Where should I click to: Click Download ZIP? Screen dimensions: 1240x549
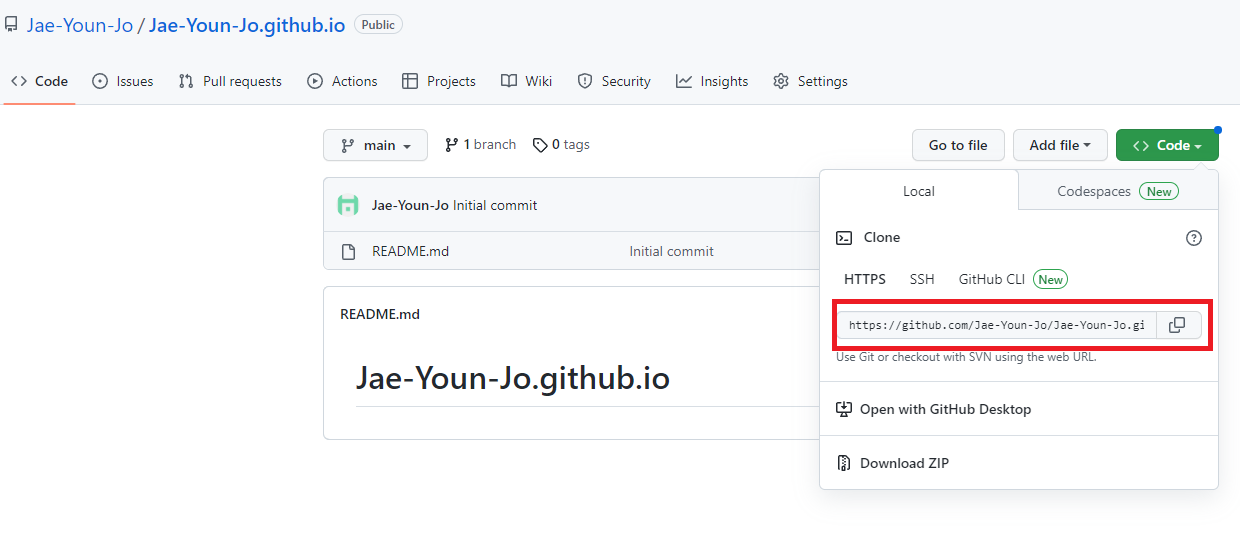pyautogui.click(x=891, y=463)
